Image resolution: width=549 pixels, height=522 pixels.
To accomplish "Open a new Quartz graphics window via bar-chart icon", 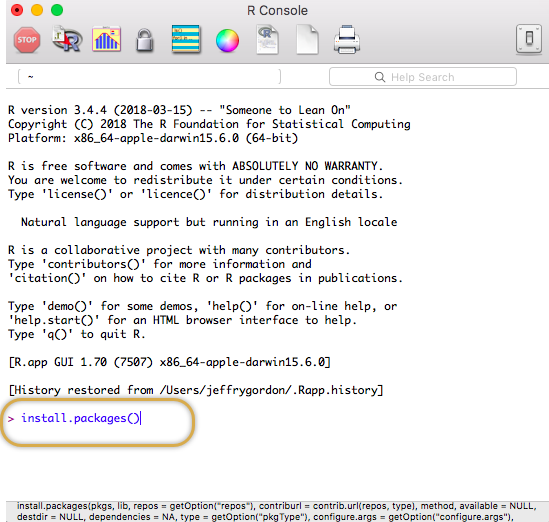I will pos(106,39).
